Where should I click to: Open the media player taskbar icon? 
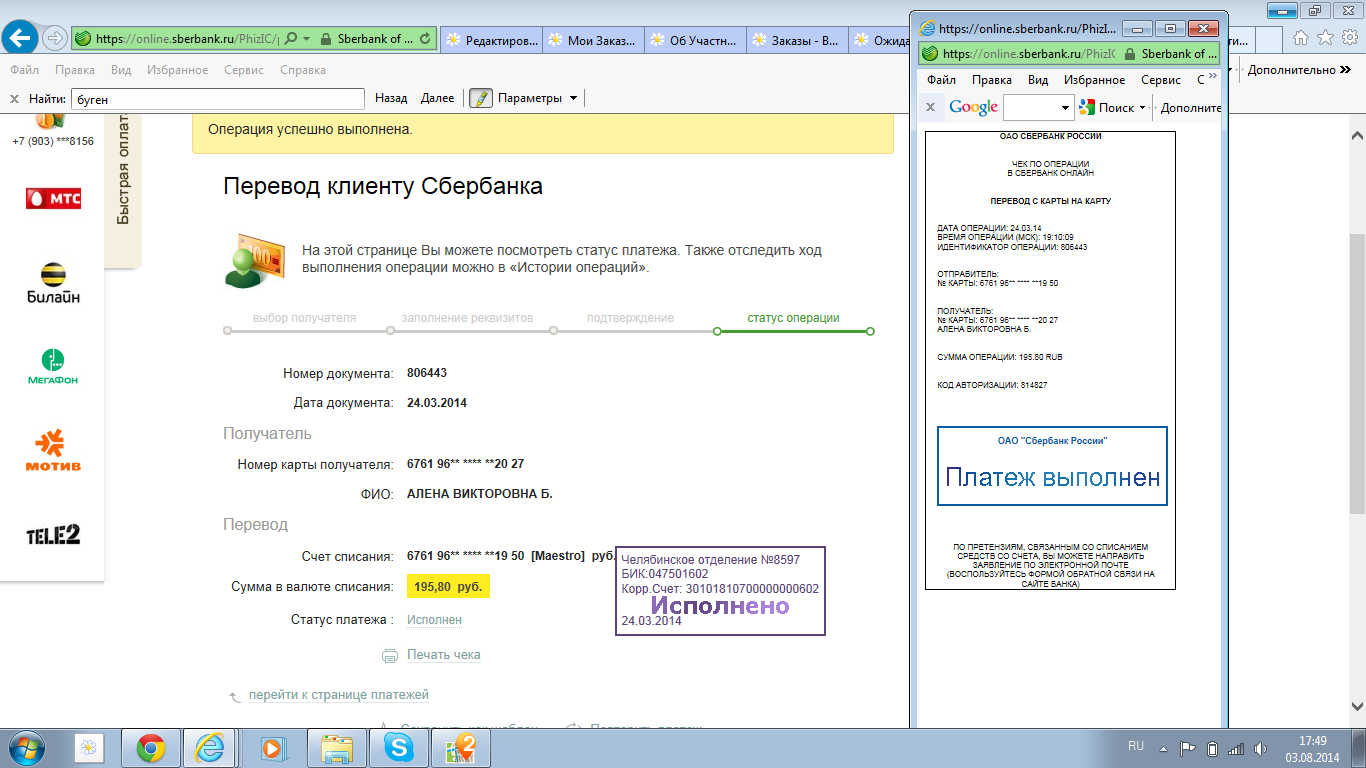272,747
